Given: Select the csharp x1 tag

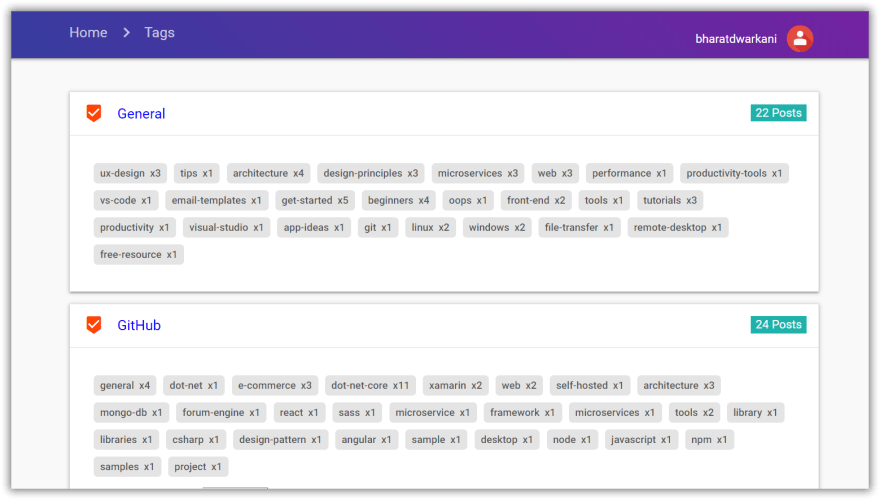Looking at the screenshot, I should (196, 439).
